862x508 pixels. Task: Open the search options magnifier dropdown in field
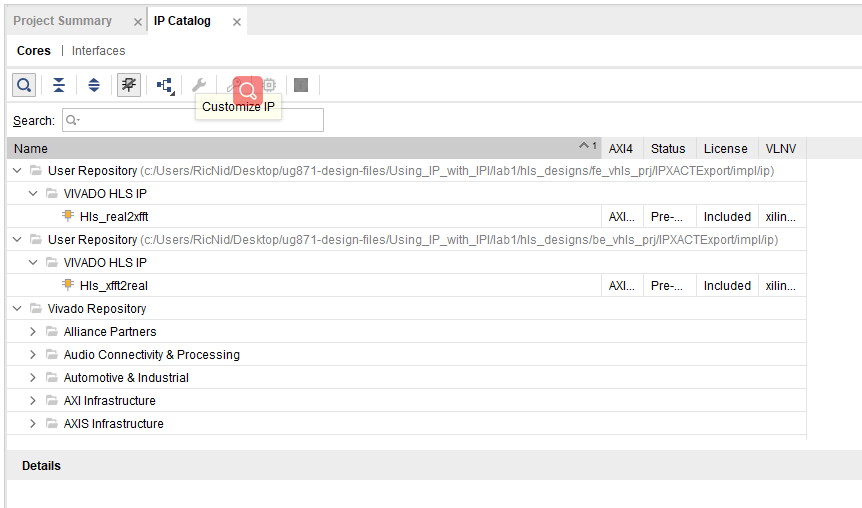[x=73, y=120]
